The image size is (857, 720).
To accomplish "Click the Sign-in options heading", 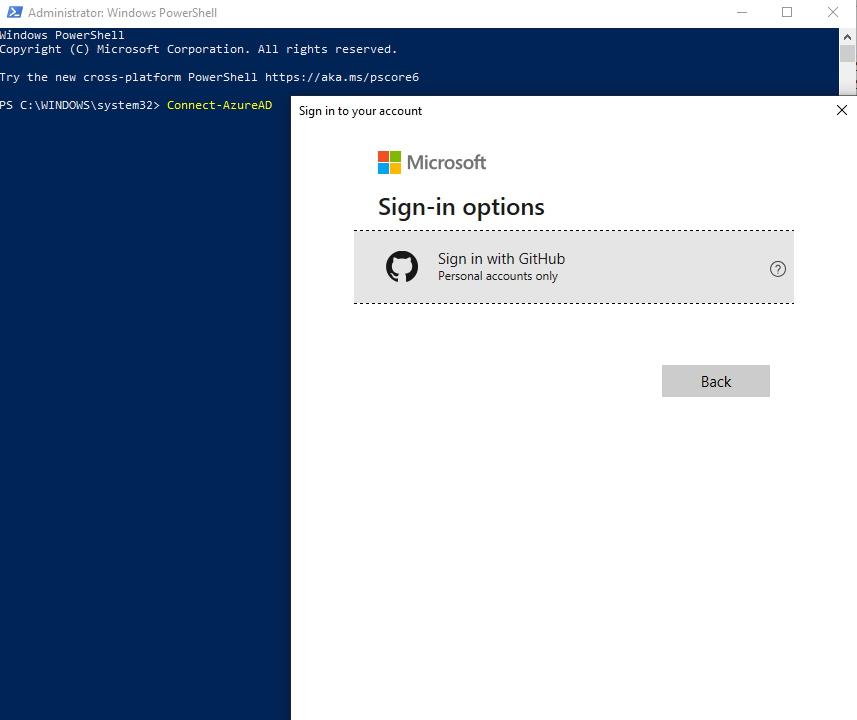I will click(x=461, y=207).
